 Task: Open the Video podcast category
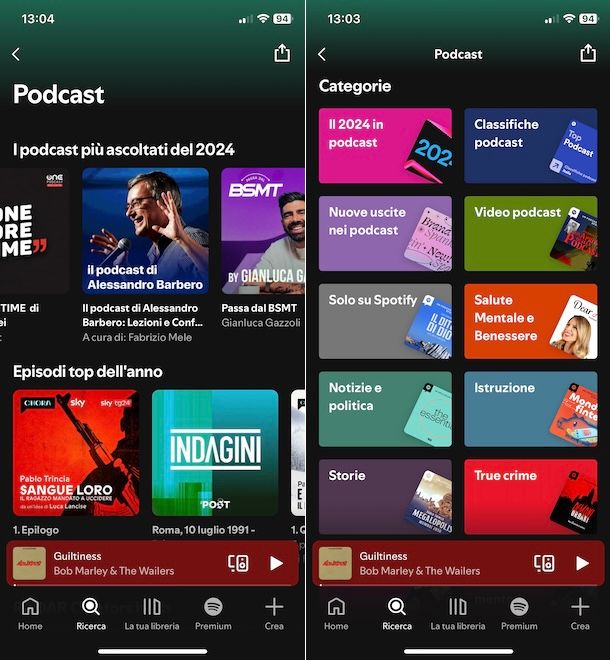point(531,234)
